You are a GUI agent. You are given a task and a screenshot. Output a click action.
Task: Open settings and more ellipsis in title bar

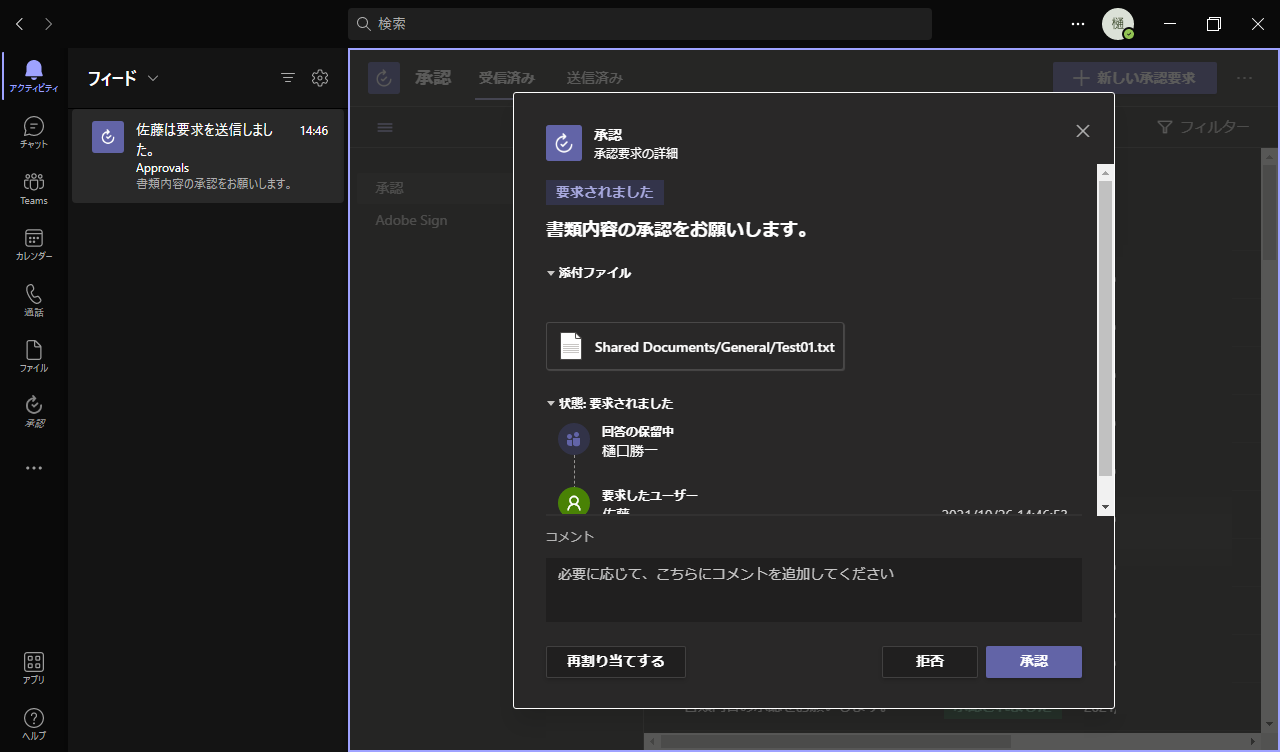(1078, 24)
